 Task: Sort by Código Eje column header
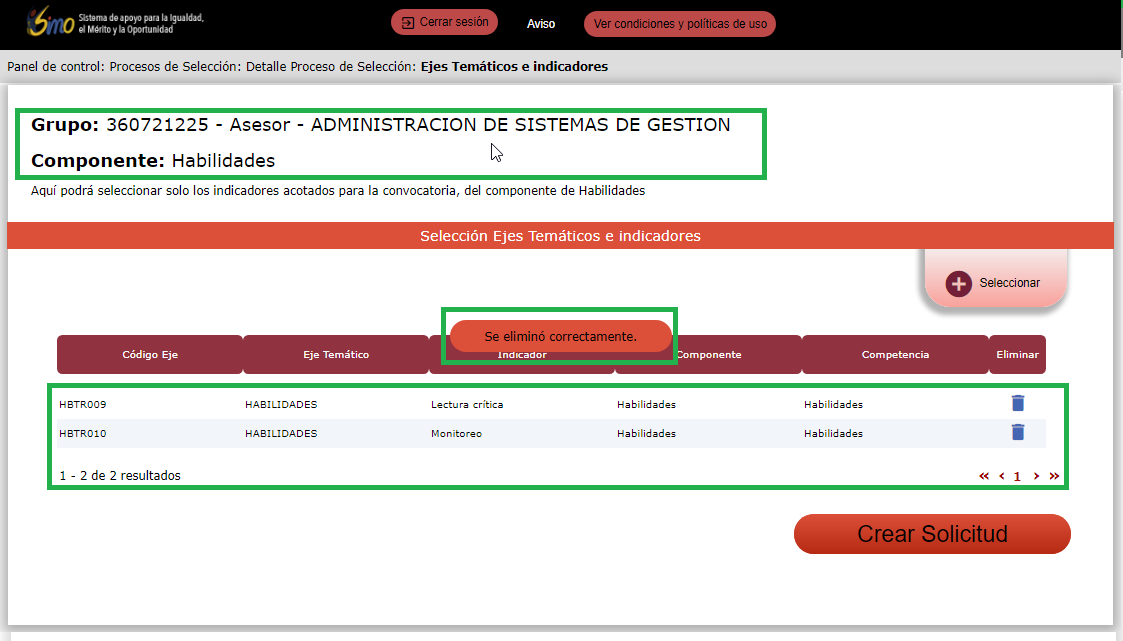click(150, 355)
